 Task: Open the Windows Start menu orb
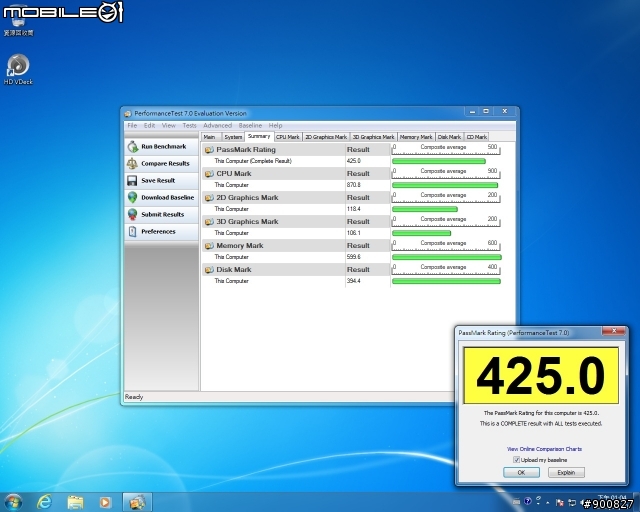coord(13,502)
